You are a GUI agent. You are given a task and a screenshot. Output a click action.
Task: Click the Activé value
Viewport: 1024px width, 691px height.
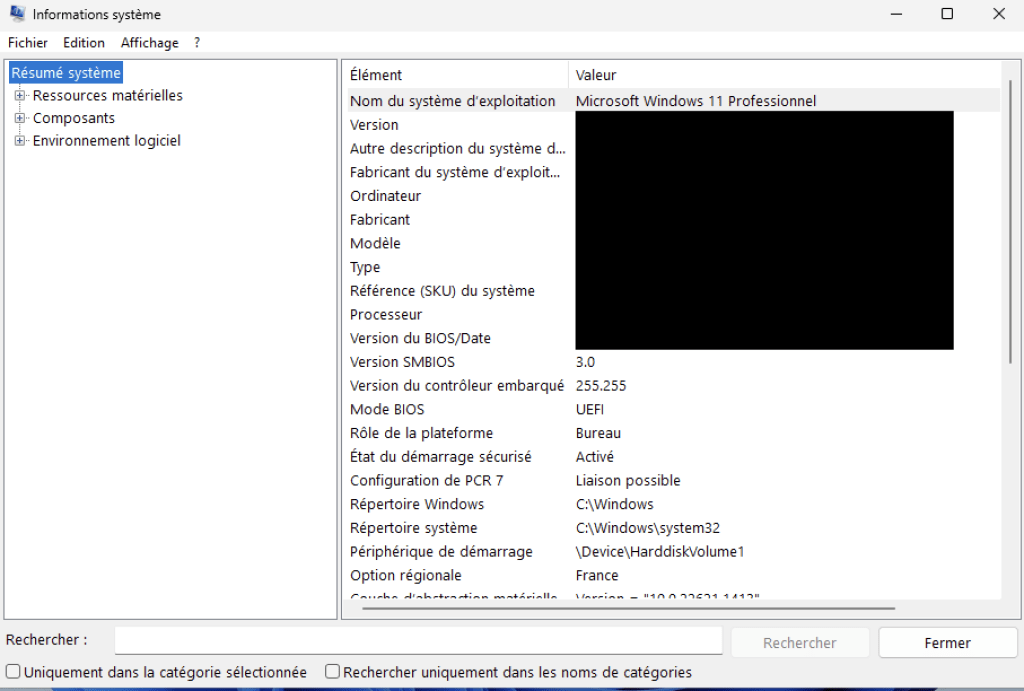594,457
